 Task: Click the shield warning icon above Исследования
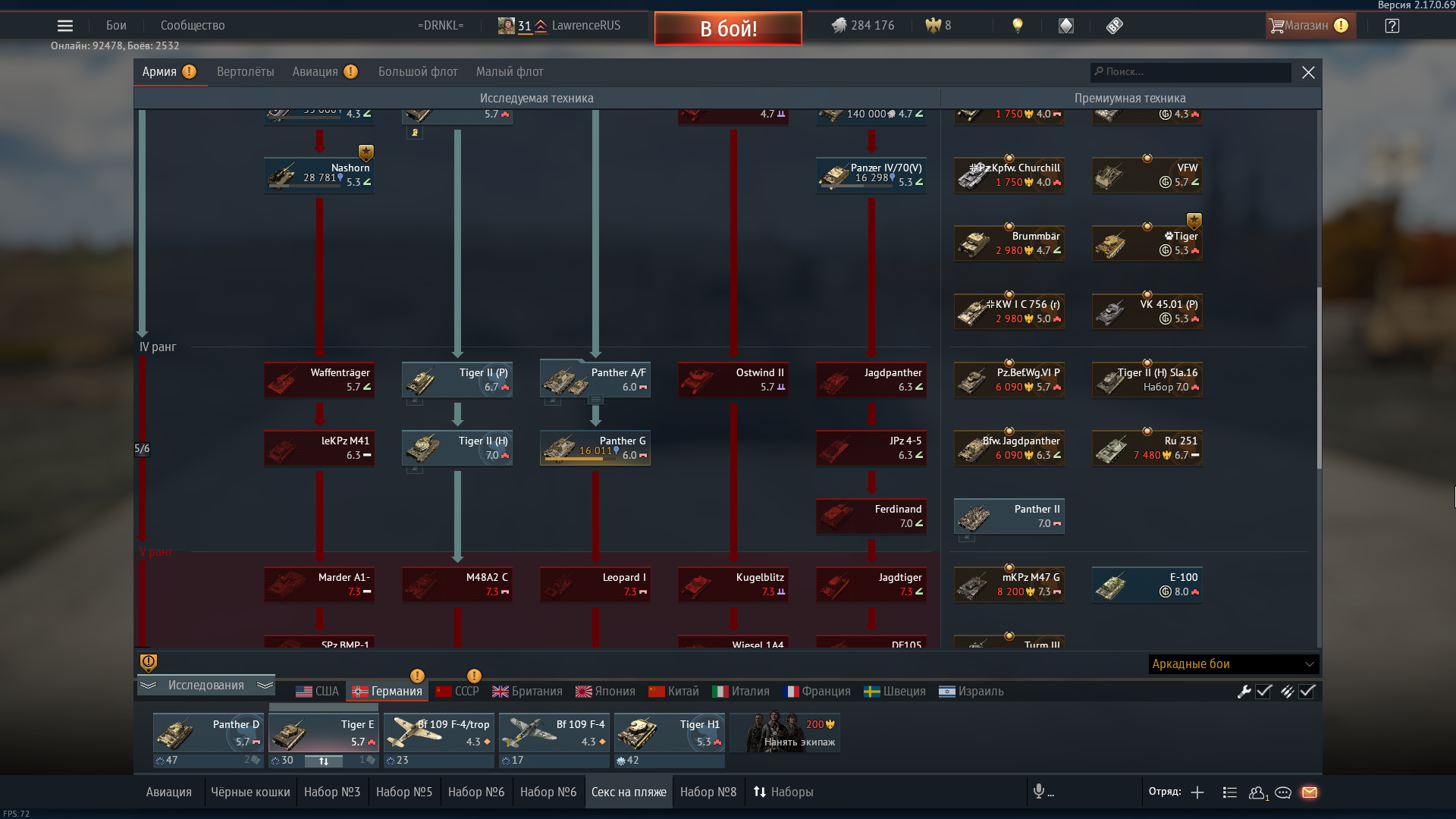149,663
